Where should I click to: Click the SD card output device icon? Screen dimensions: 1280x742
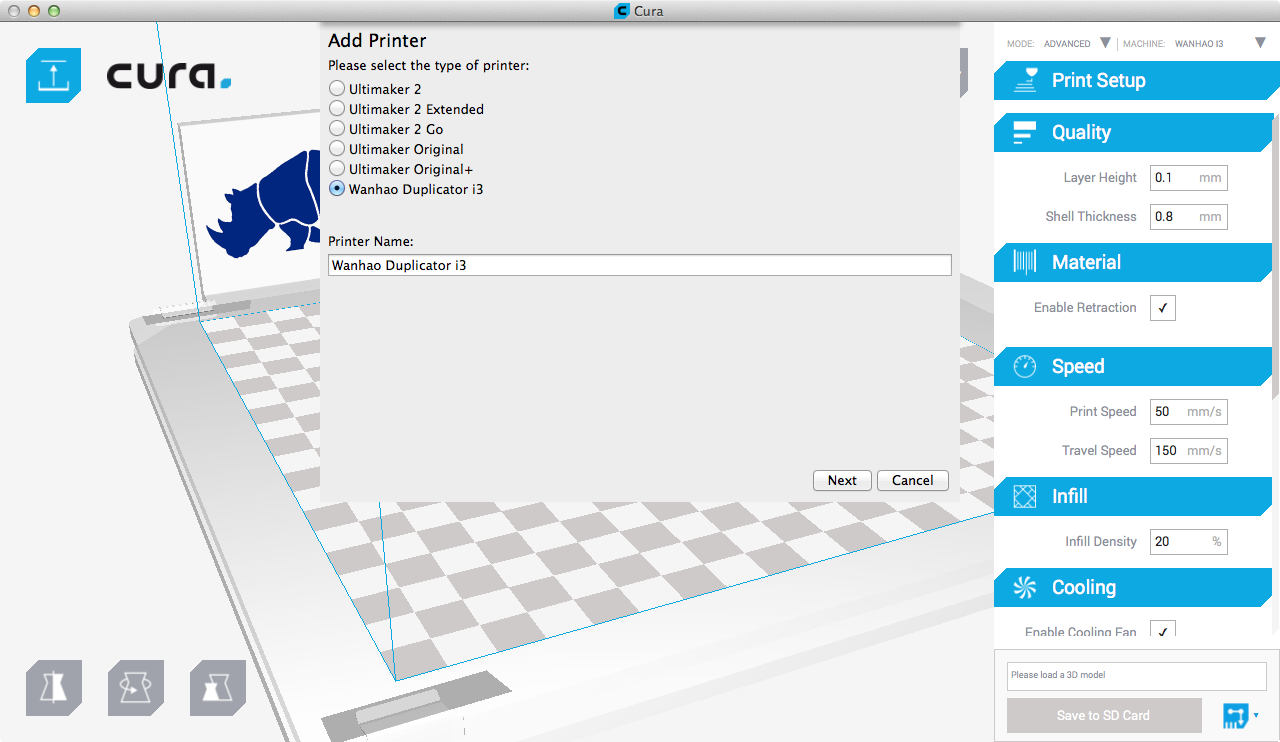(1235, 715)
